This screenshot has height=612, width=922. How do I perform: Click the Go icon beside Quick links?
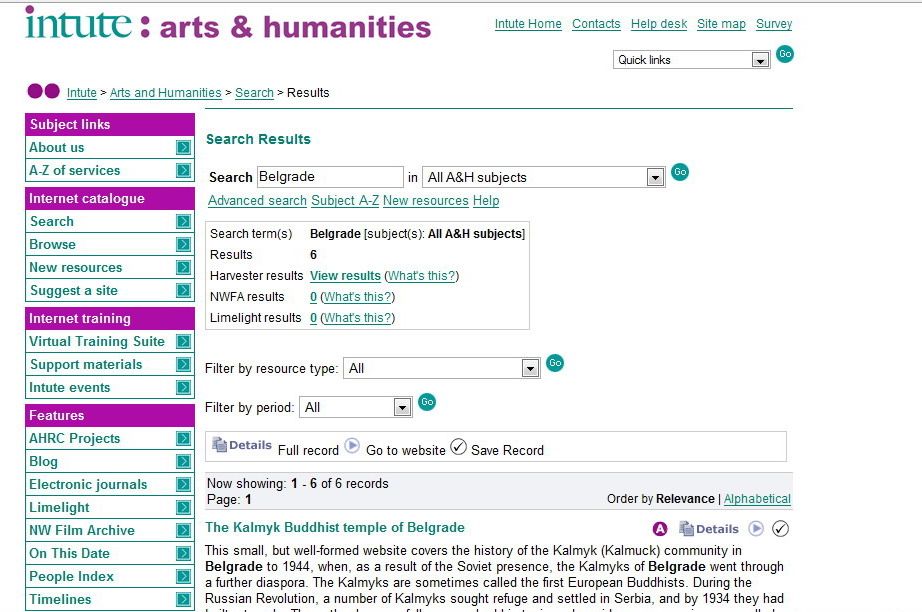(785, 54)
